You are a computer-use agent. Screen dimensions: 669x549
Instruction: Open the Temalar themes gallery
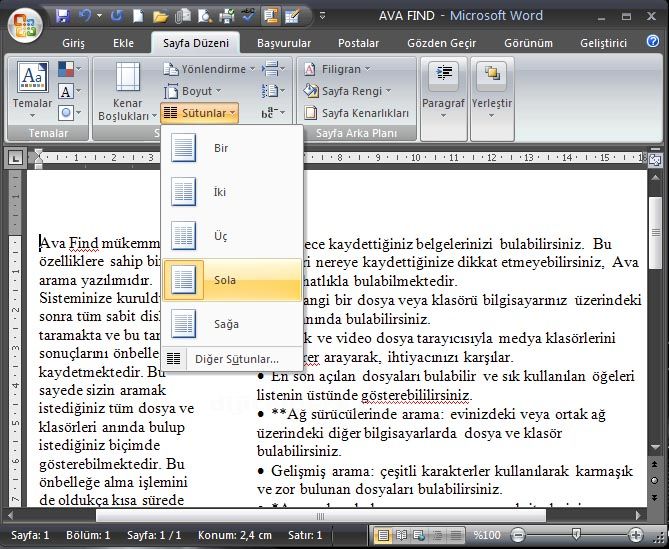[x=32, y=90]
